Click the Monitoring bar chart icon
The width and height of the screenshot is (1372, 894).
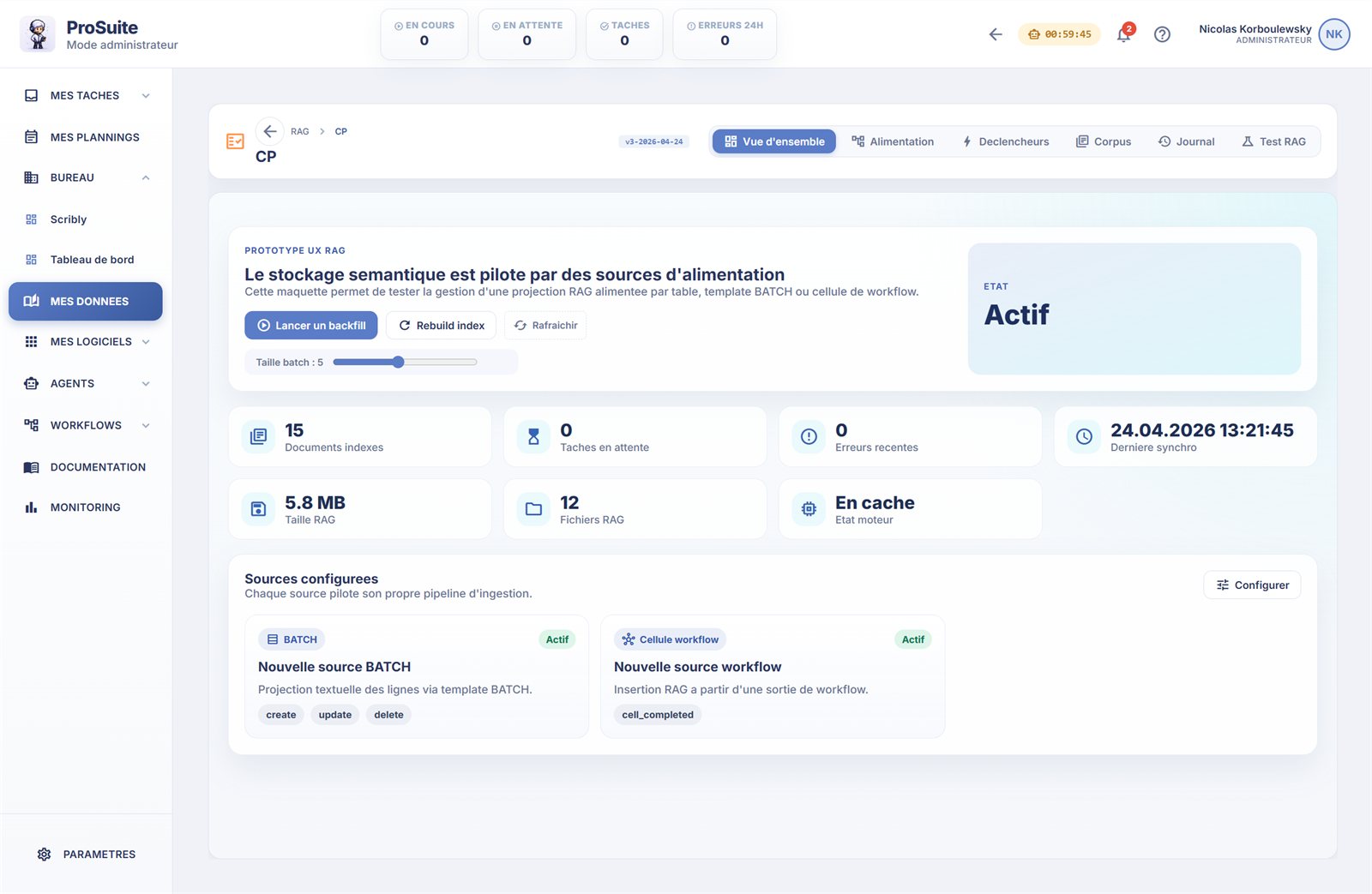click(x=32, y=507)
